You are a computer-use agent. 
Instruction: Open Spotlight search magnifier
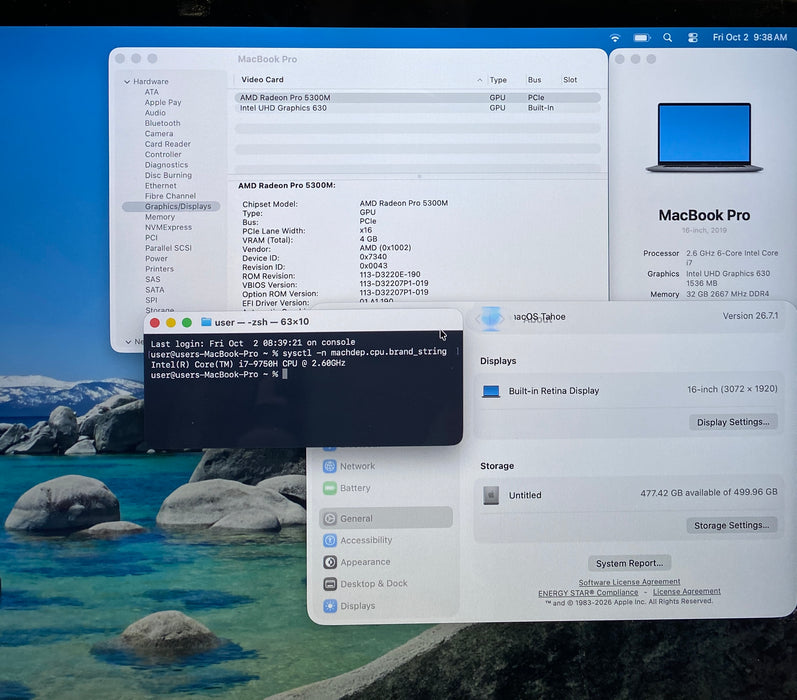[668, 38]
